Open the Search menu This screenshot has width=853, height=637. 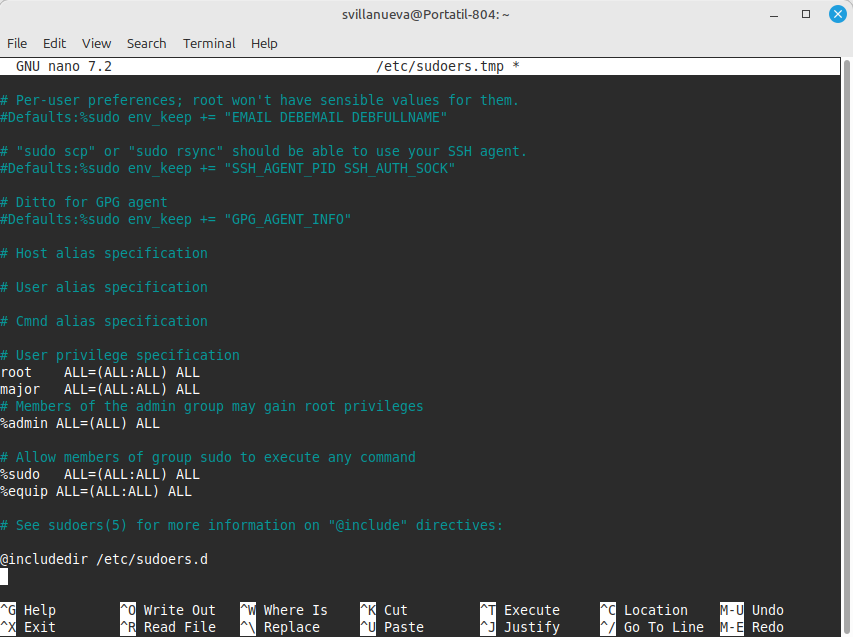tap(146, 43)
